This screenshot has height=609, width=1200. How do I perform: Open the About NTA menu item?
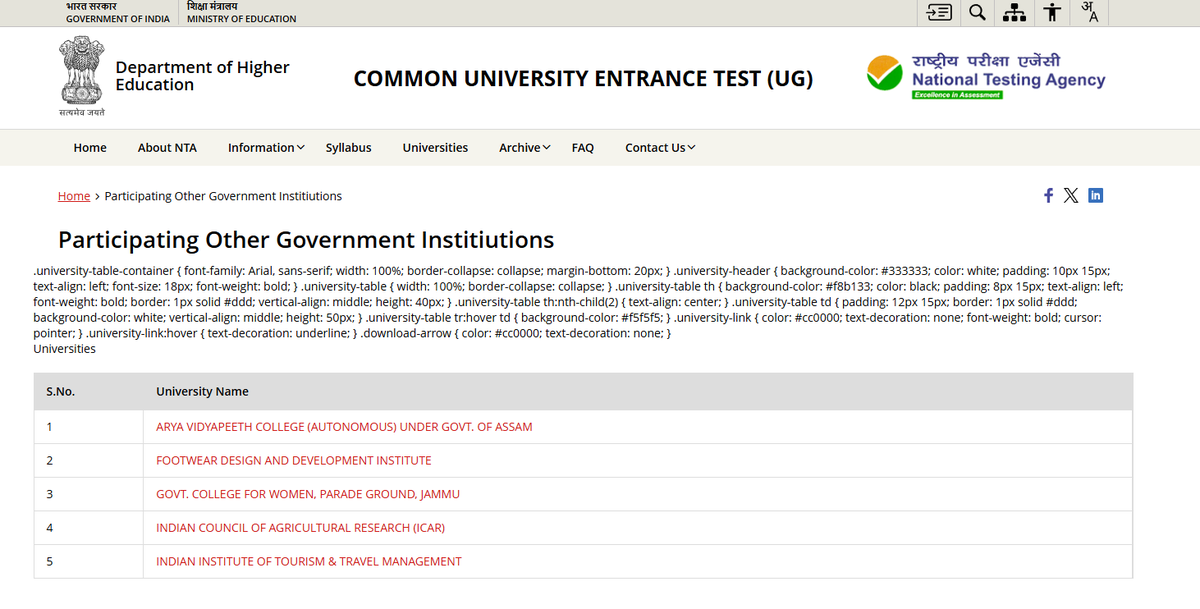pos(167,147)
